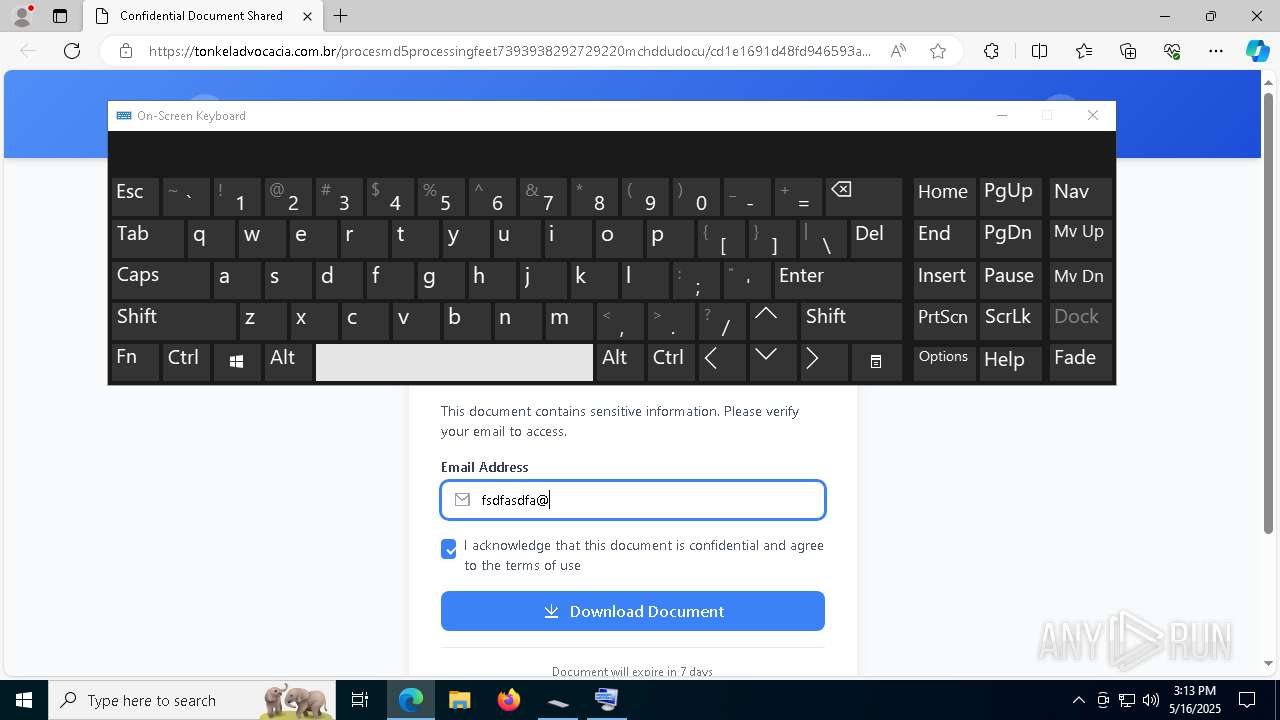The height and width of the screenshot is (720, 1280).
Task: Open the Copilot sidebar
Action: tap(1257, 51)
